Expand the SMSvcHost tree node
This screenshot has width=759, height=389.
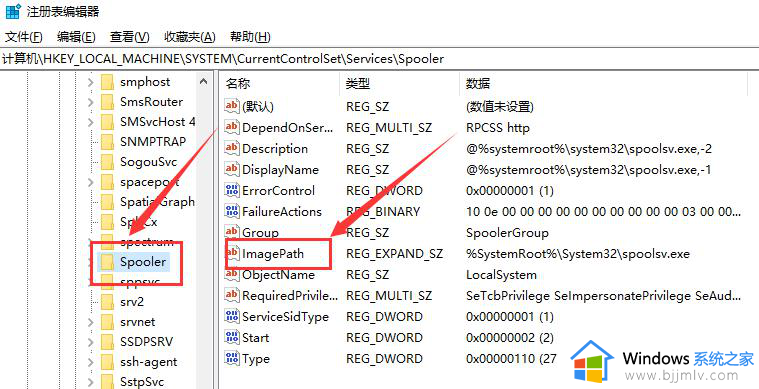pyautogui.click(x=91, y=122)
